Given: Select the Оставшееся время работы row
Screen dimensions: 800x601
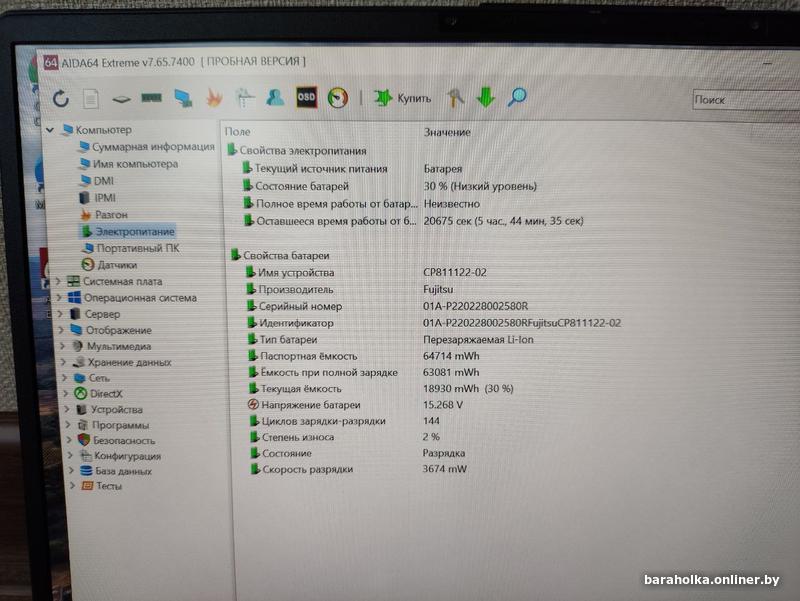Looking at the screenshot, I should (x=413, y=221).
